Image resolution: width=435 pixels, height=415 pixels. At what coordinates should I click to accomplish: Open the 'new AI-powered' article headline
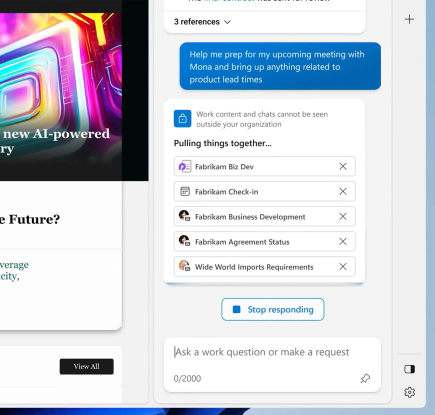click(55, 141)
